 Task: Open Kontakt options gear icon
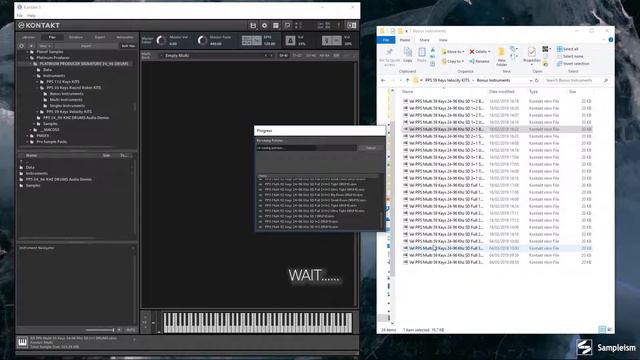pyautogui.click(x=264, y=25)
